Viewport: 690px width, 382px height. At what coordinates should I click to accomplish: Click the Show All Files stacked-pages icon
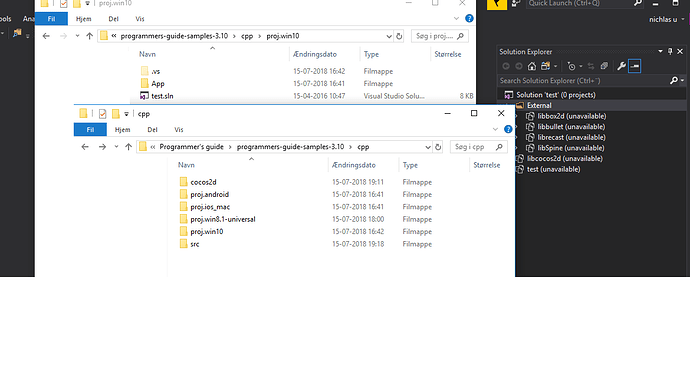604,66
